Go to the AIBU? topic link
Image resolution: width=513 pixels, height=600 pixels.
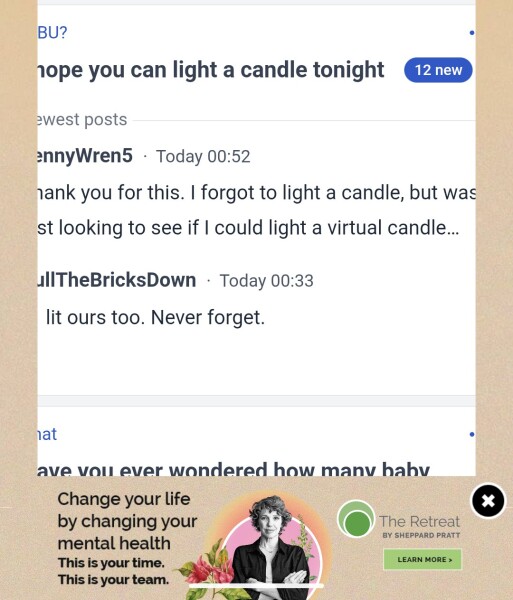click(x=52, y=33)
